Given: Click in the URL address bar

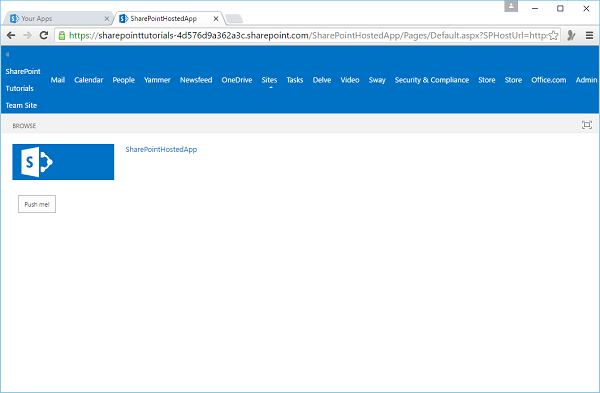Looking at the screenshot, I should coord(307,36).
